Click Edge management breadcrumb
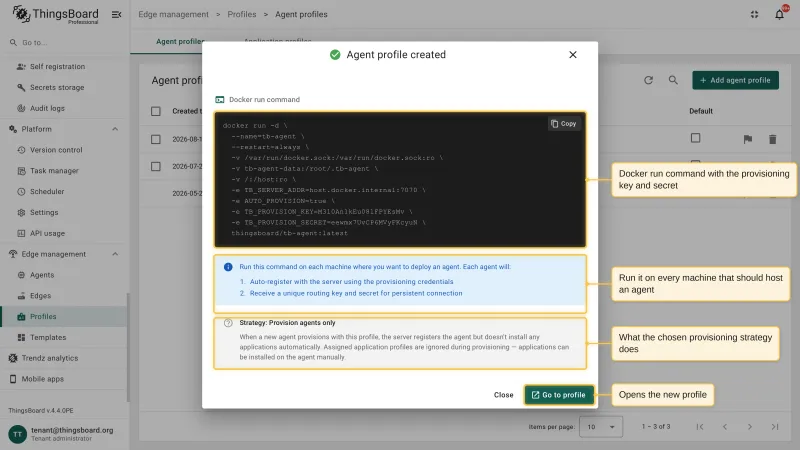Image resolution: width=800 pixels, height=450 pixels. click(173, 14)
